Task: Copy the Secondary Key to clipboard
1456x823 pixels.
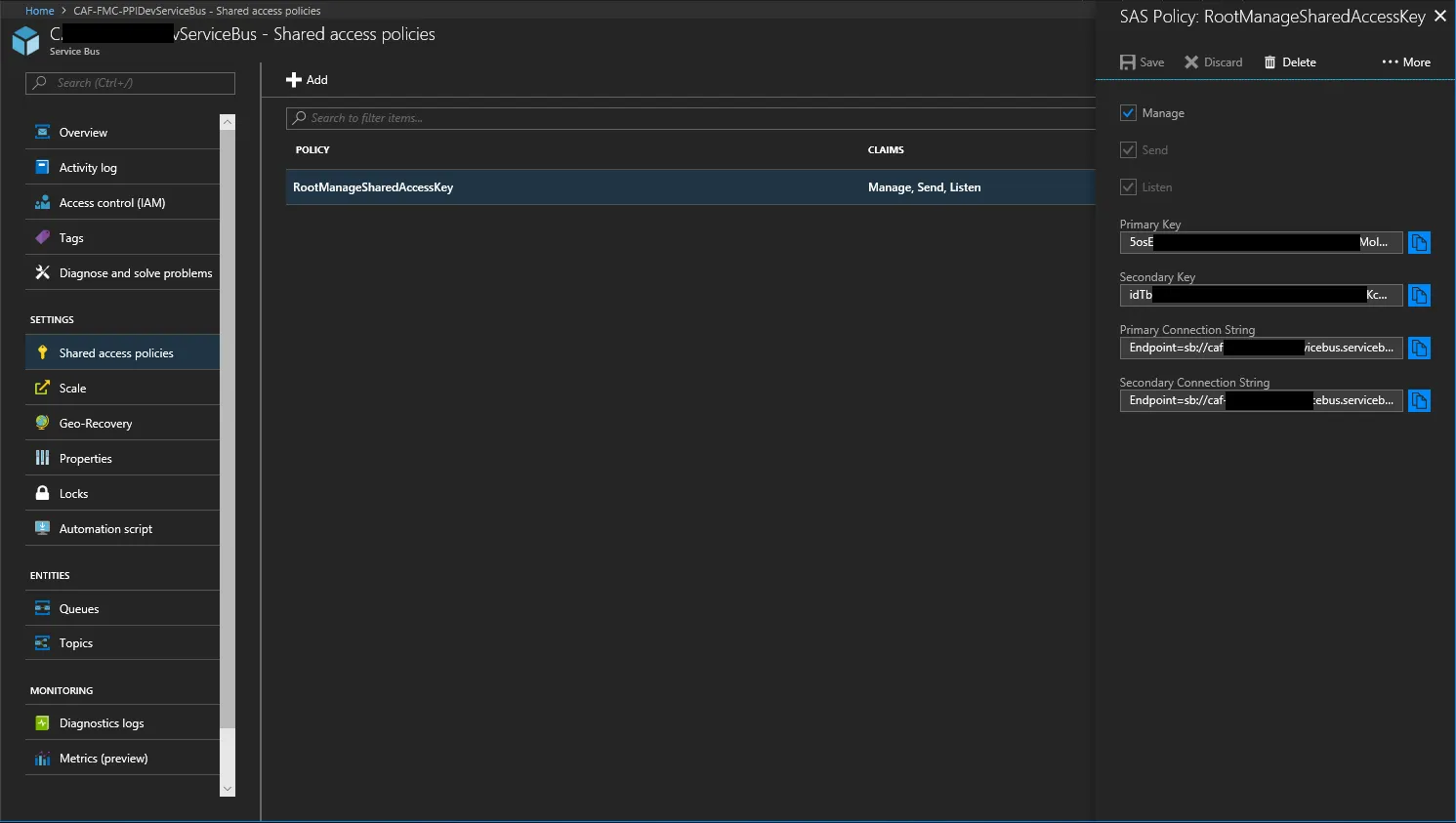Action: pyautogui.click(x=1419, y=295)
